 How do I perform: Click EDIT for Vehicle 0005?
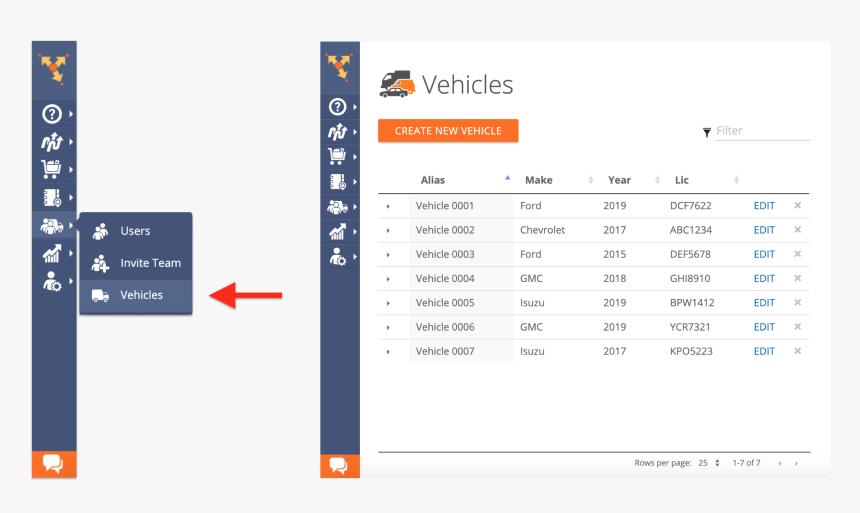(764, 303)
